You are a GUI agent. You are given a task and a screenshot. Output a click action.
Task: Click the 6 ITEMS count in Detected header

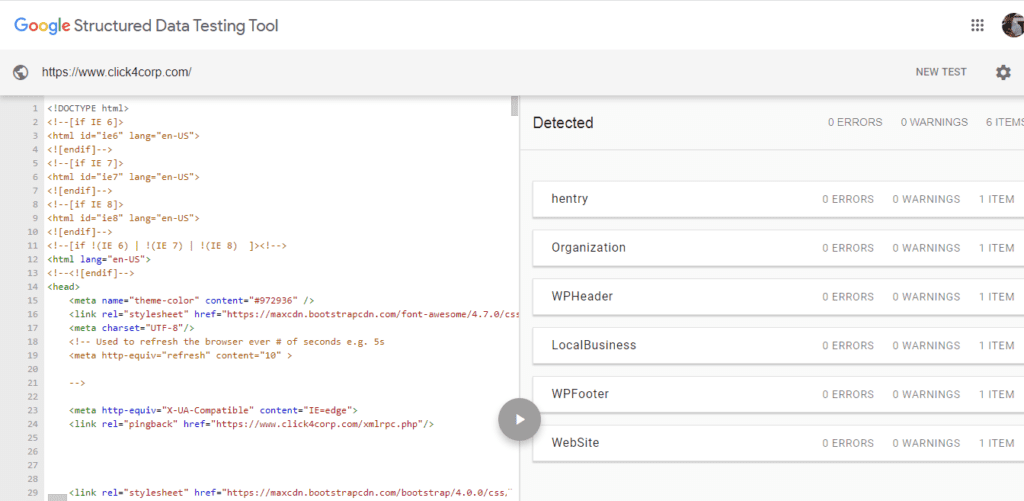coord(1005,122)
